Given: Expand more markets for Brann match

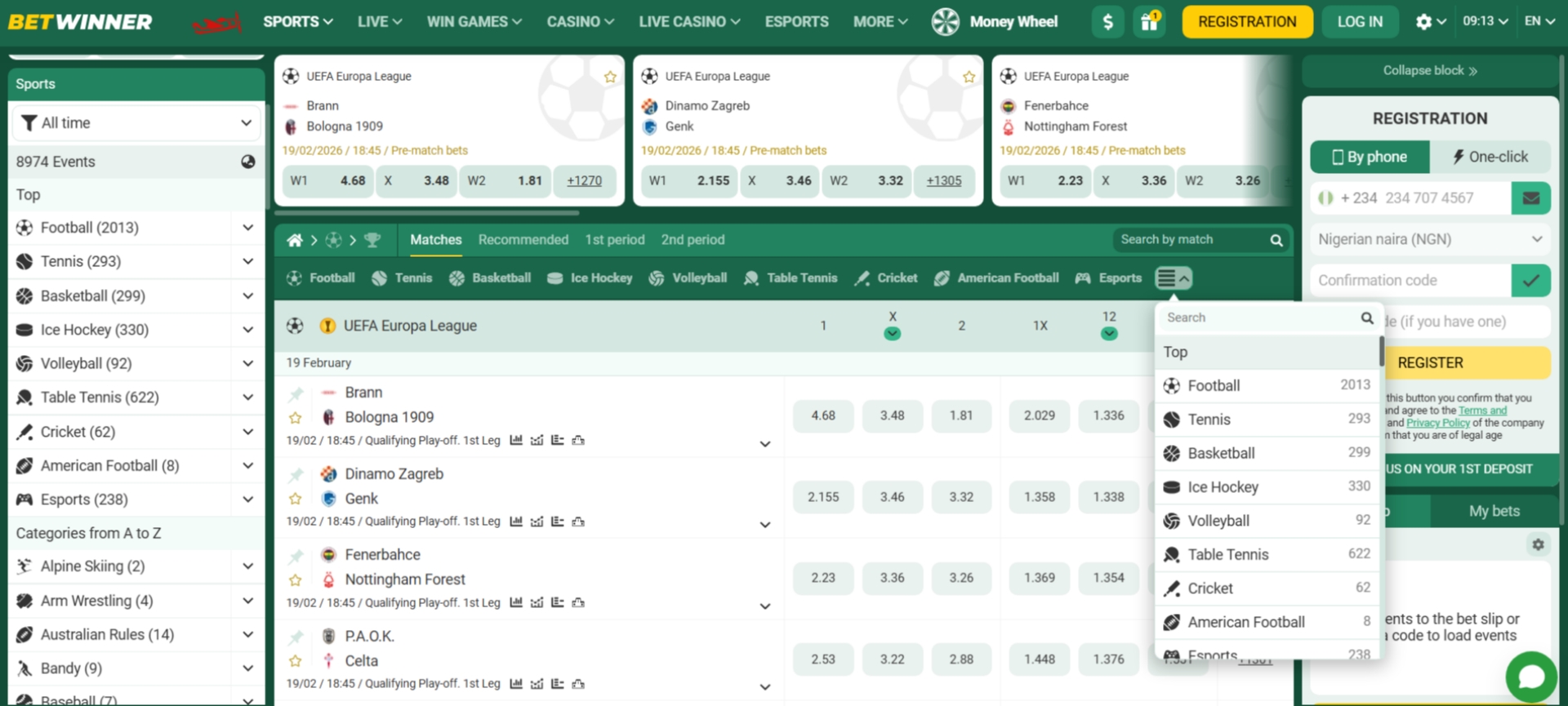Looking at the screenshot, I should [765, 444].
